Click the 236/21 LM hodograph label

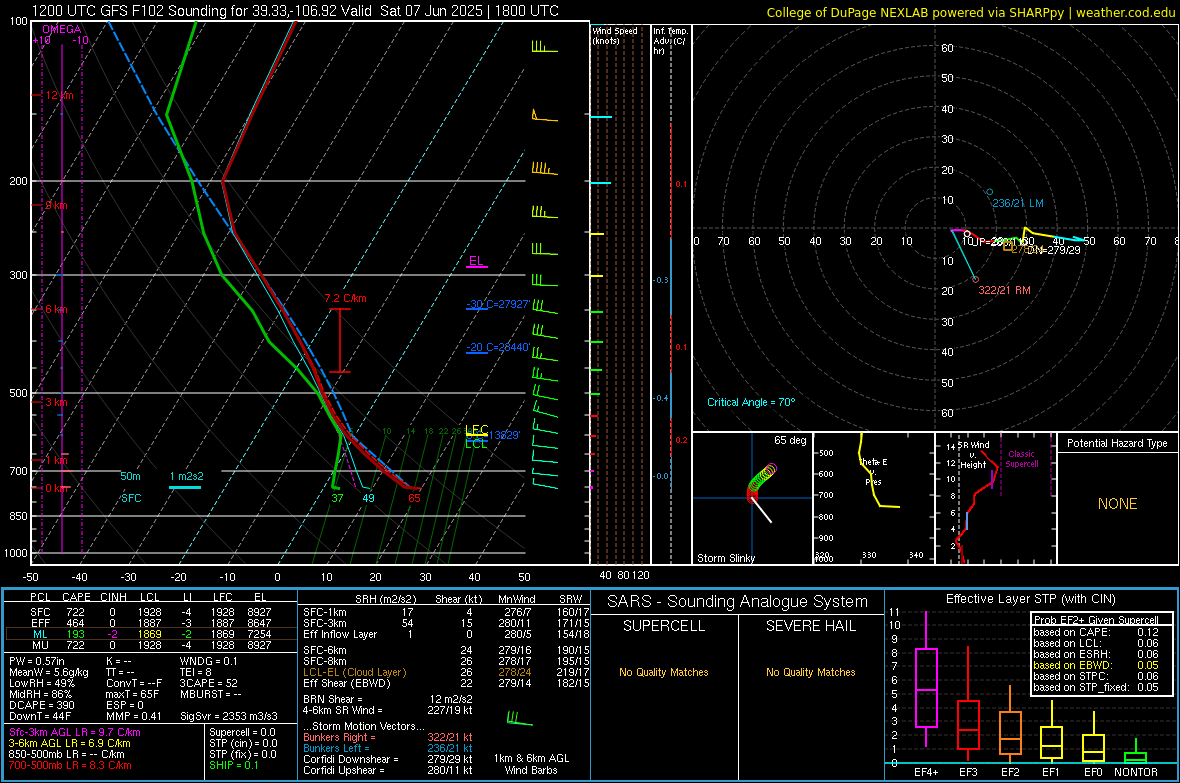click(1017, 203)
